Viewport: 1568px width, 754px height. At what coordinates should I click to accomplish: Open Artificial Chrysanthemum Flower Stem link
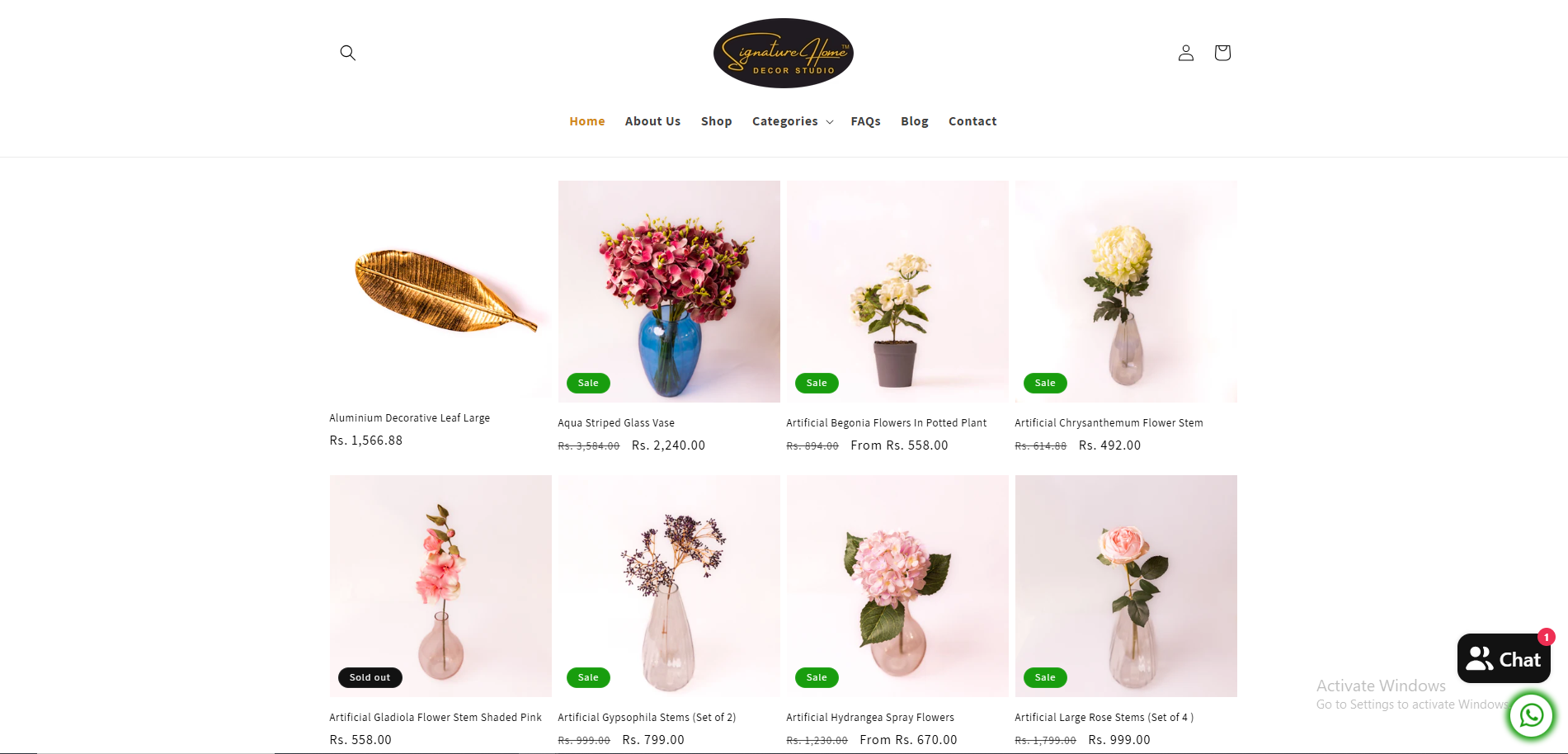(x=1109, y=423)
